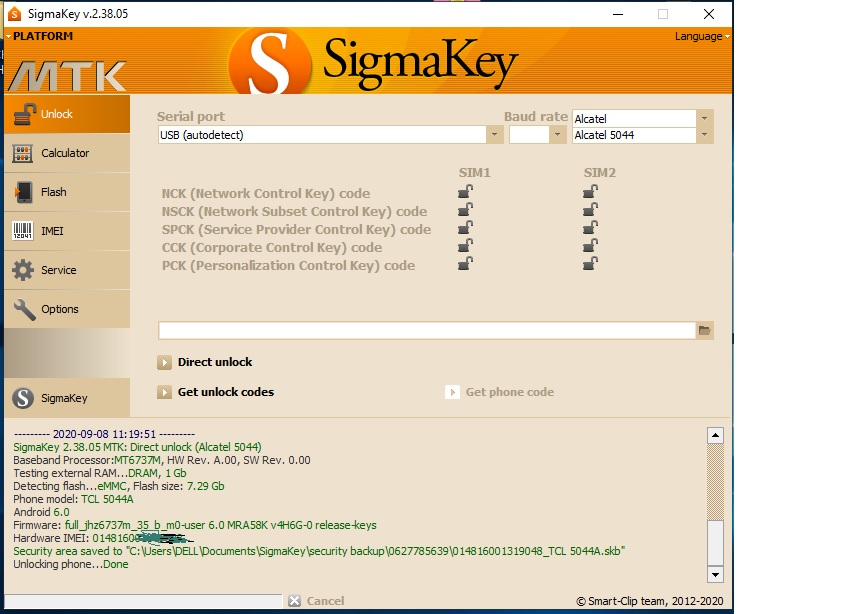Click the Smart-Clip team copyright text

[650, 601]
